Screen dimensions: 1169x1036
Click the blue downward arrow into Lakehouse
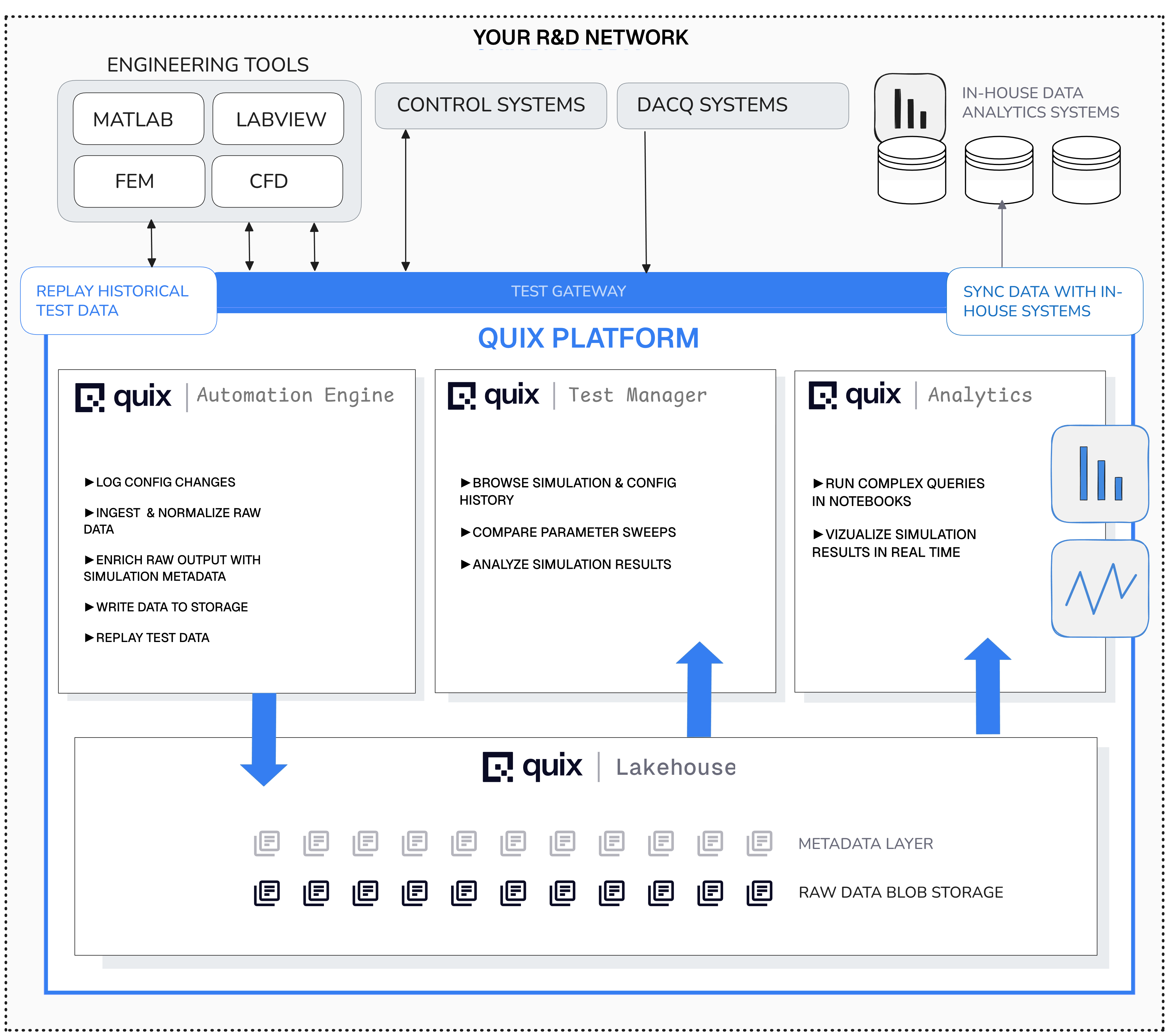[264, 739]
